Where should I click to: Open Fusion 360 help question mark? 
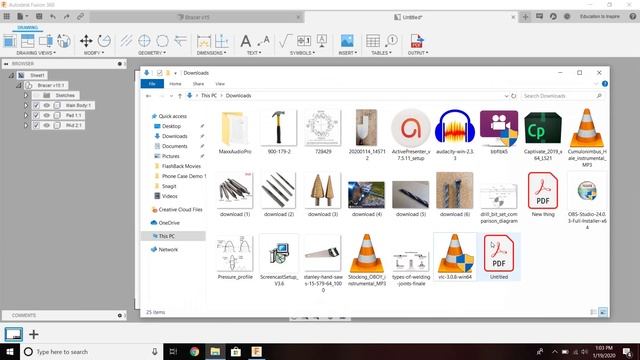click(x=633, y=16)
